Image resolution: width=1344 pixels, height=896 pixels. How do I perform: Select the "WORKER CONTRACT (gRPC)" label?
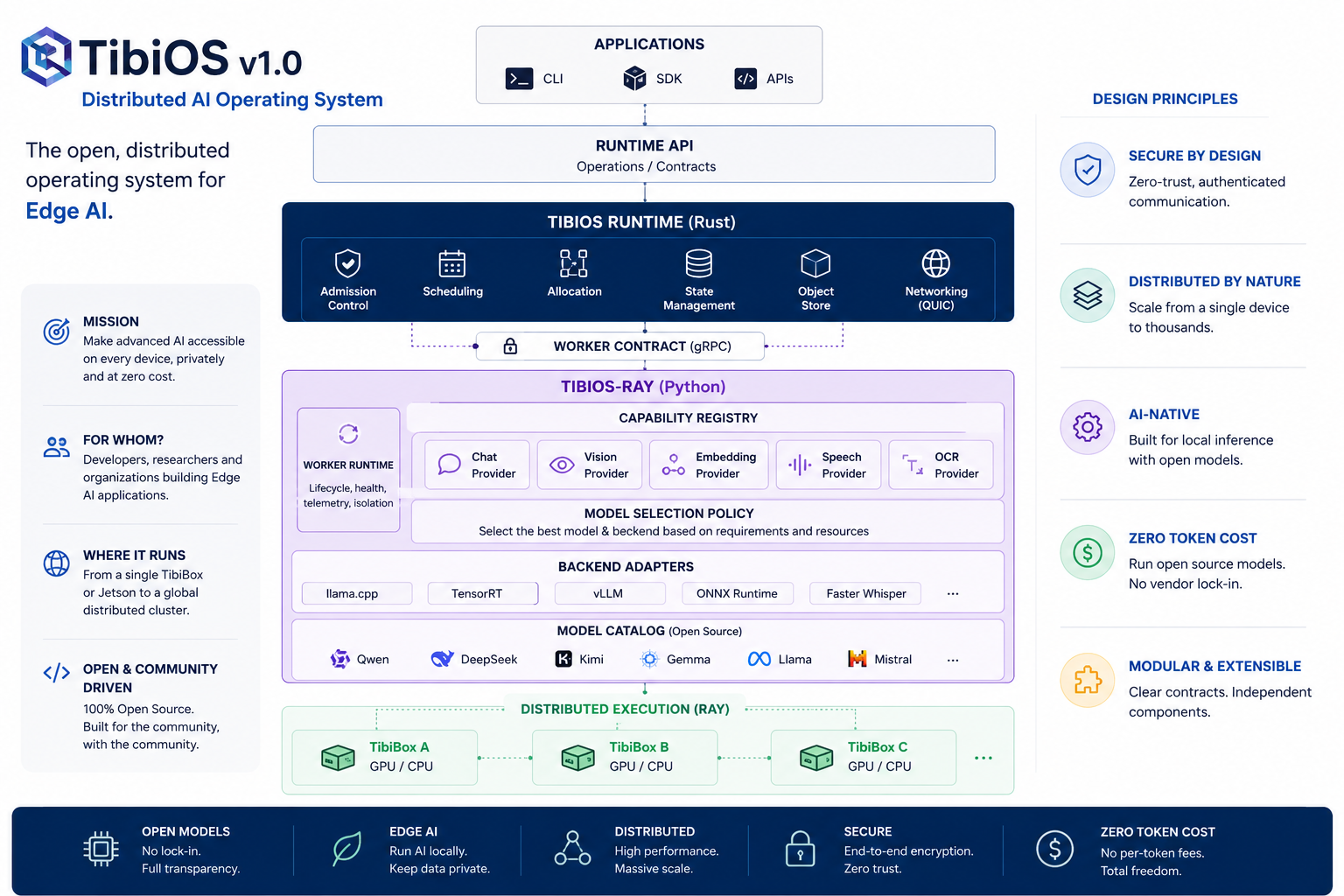[642, 346]
